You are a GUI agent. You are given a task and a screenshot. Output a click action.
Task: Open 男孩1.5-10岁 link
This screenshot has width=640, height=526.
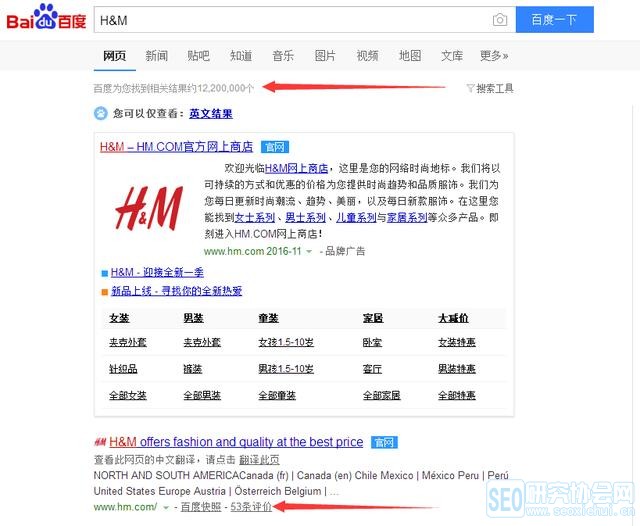286,369
